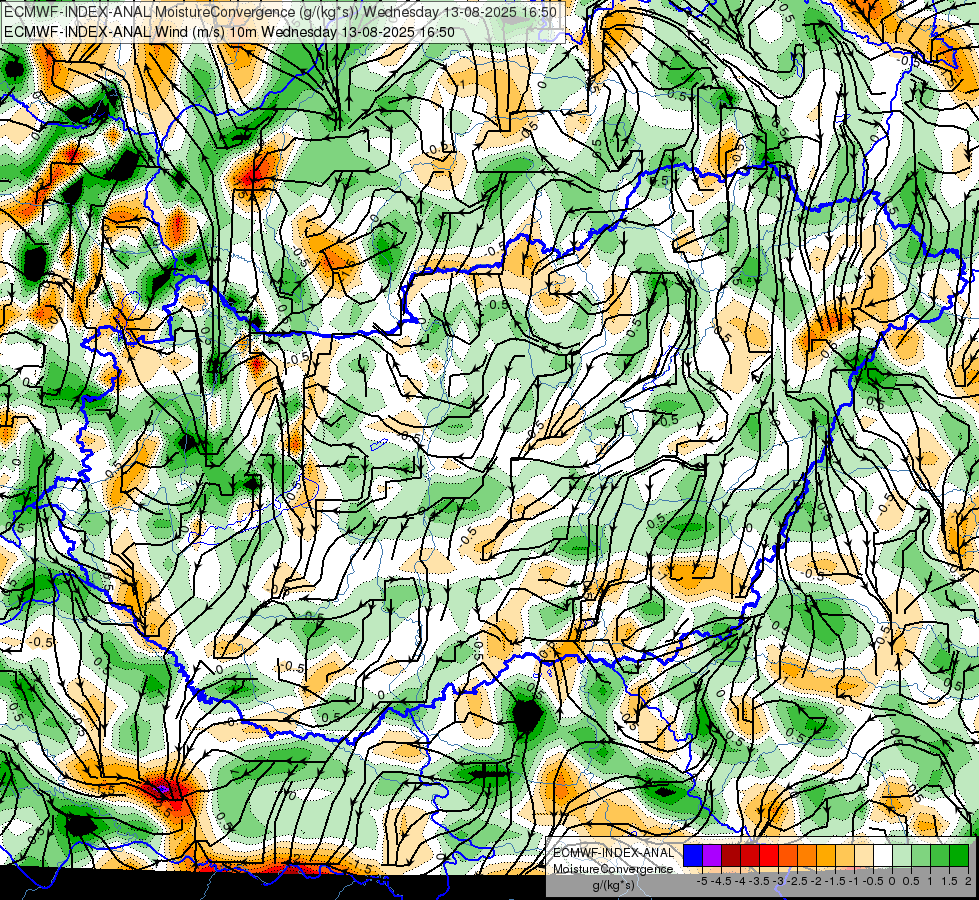Screen dimensions: 979x900
Task: Click the purple legend color swatch
Action: coord(712,855)
